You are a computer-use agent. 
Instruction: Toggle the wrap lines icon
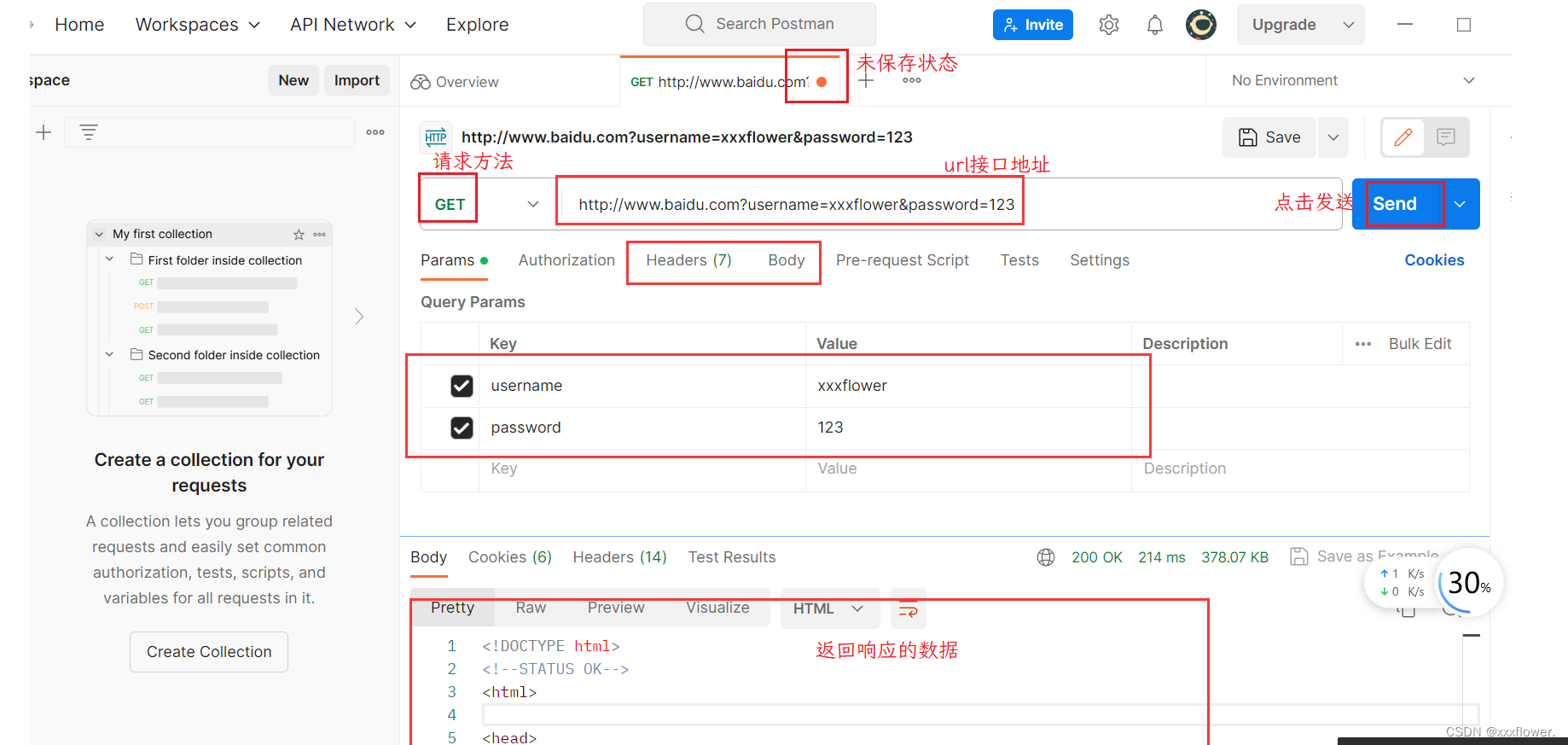(909, 608)
